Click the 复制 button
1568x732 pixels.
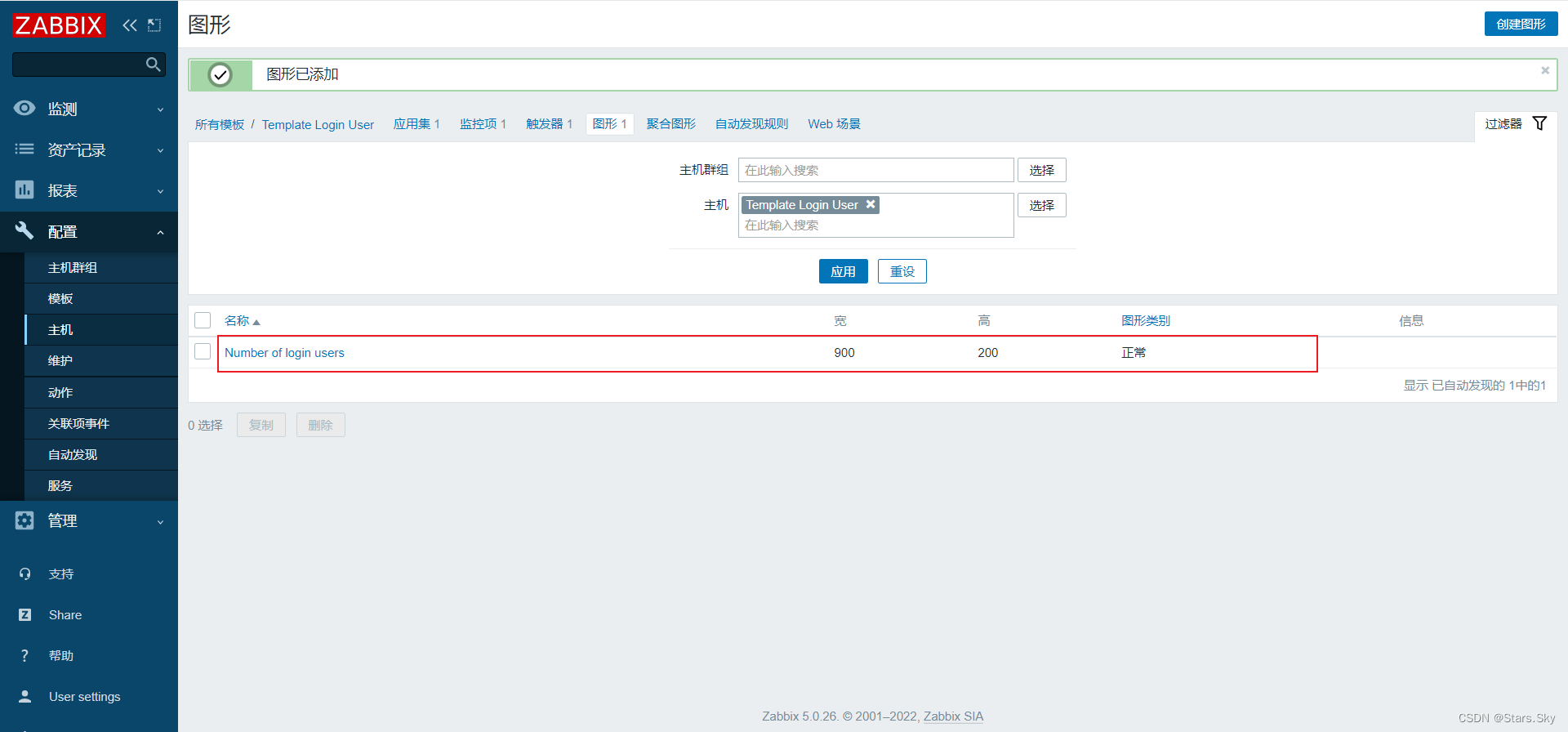pos(261,425)
